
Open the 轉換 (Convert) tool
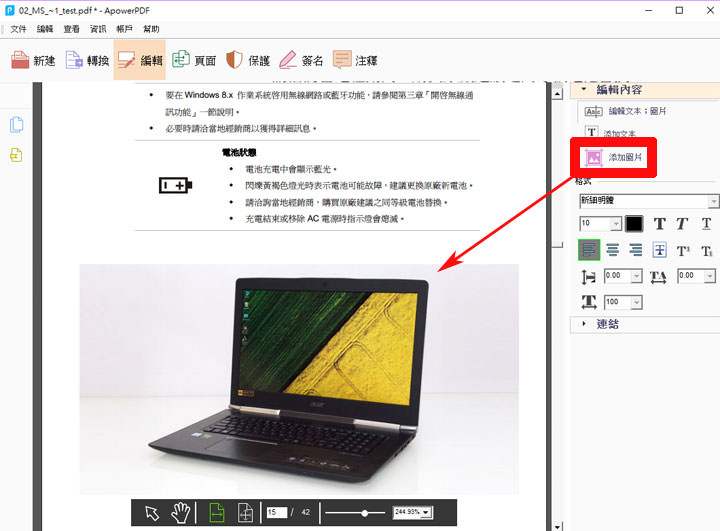87,60
